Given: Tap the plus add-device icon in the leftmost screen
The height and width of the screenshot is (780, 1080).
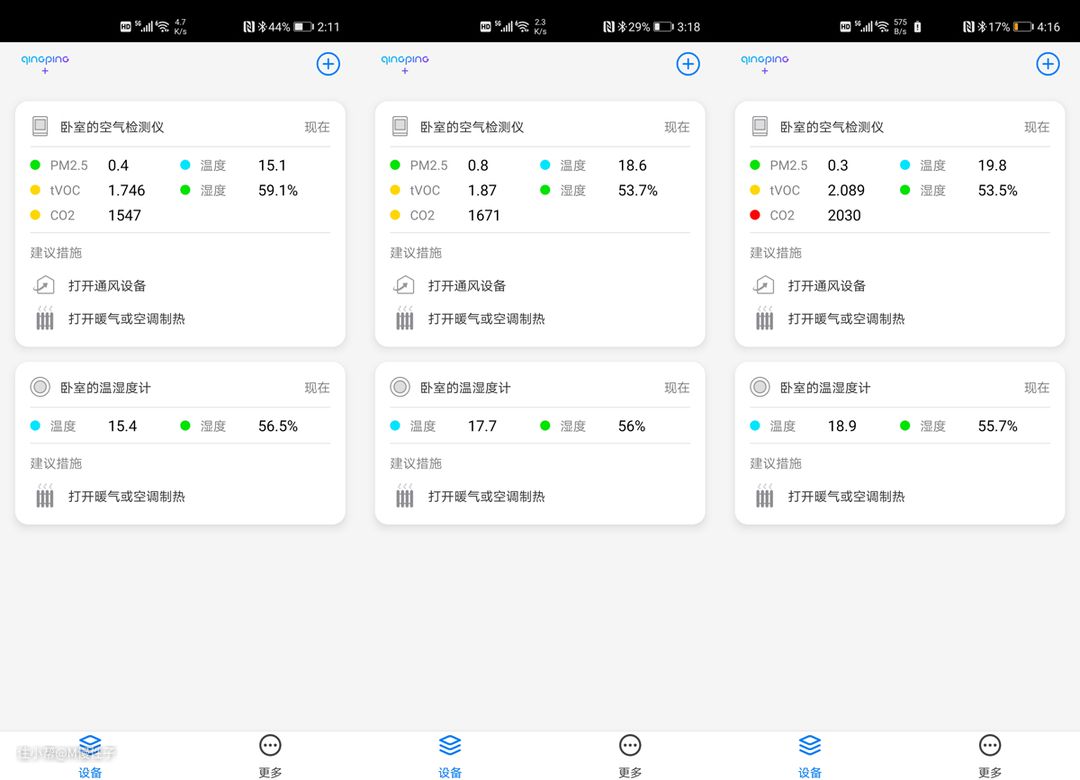Looking at the screenshot, I should click(x=328, y=64).
